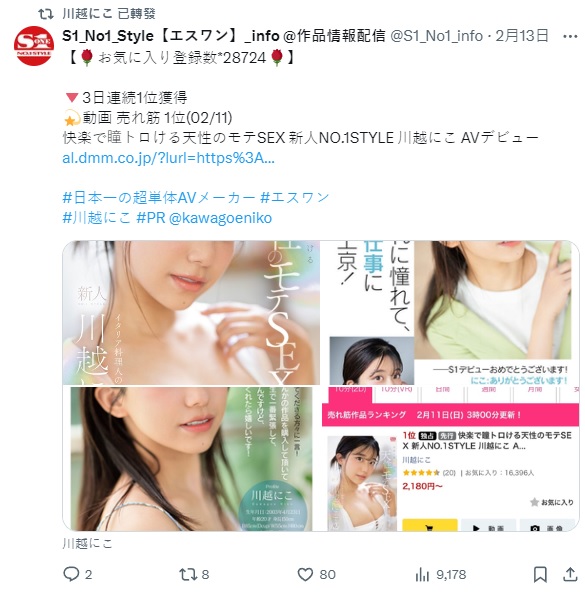Viewport: 585px width, 595px height.
Task: Click the S1_No1_Style display name
Action: [x=171, y=36]
